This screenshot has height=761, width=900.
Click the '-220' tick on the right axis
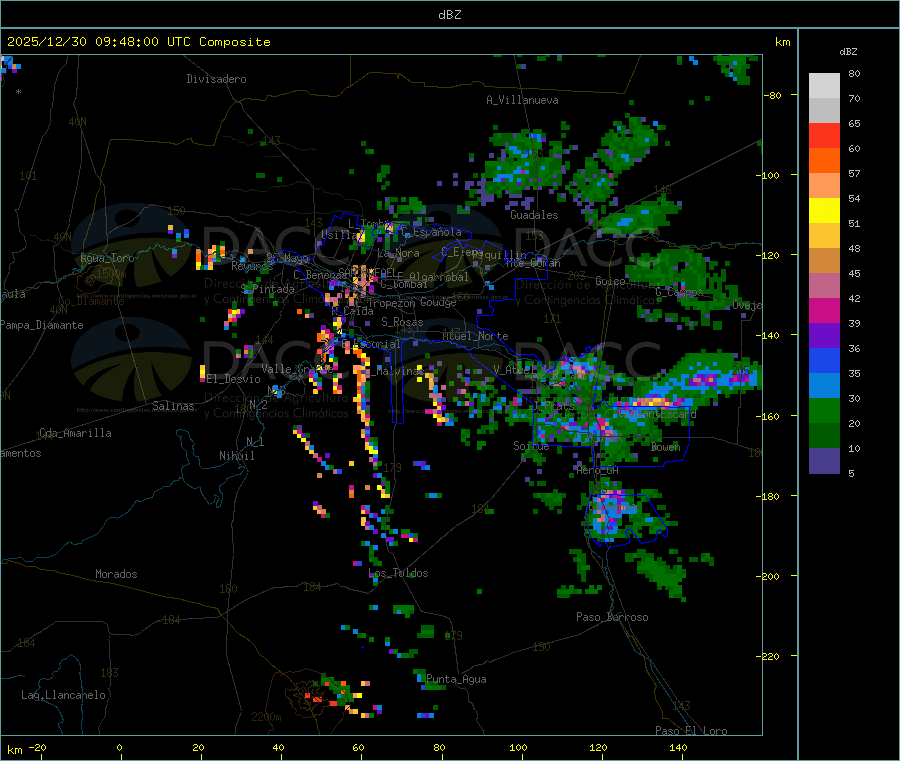point(771,656)
